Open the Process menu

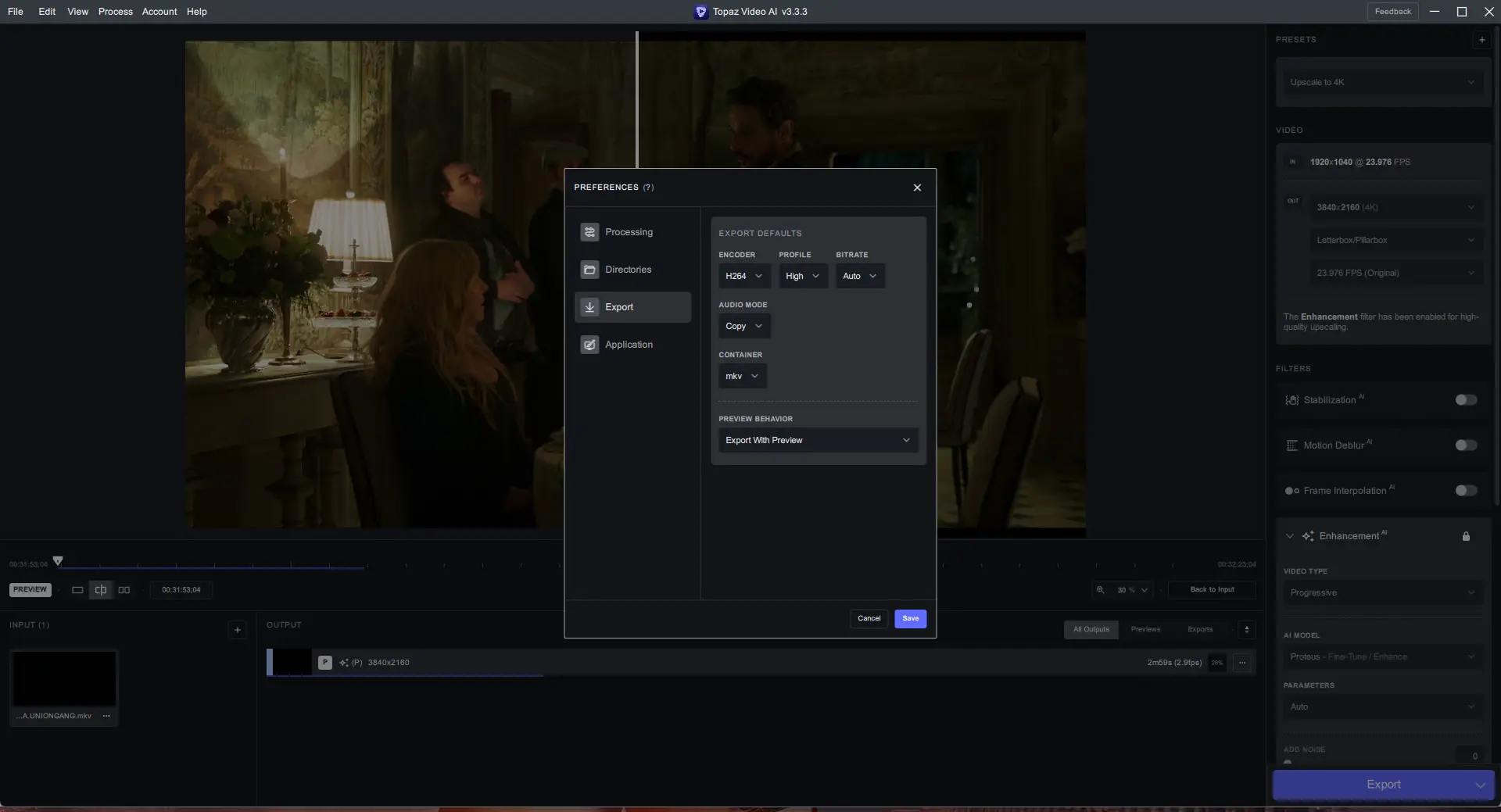click(x=115, y=12)
